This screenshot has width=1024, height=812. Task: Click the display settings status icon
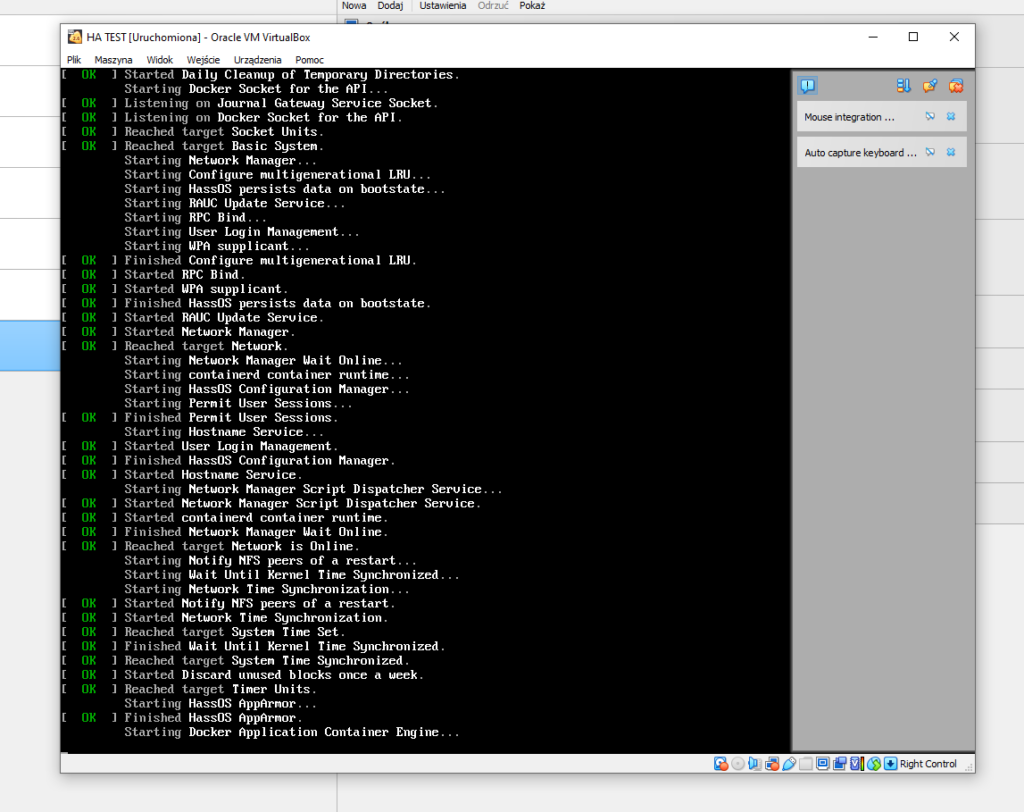click(823, 764)
